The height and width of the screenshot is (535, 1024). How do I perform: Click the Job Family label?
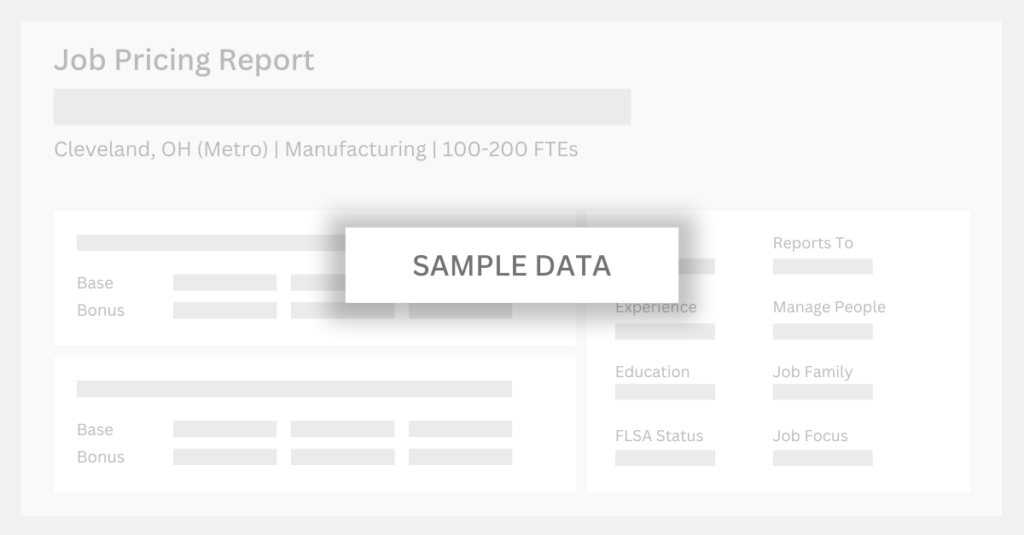click(813, 372)
